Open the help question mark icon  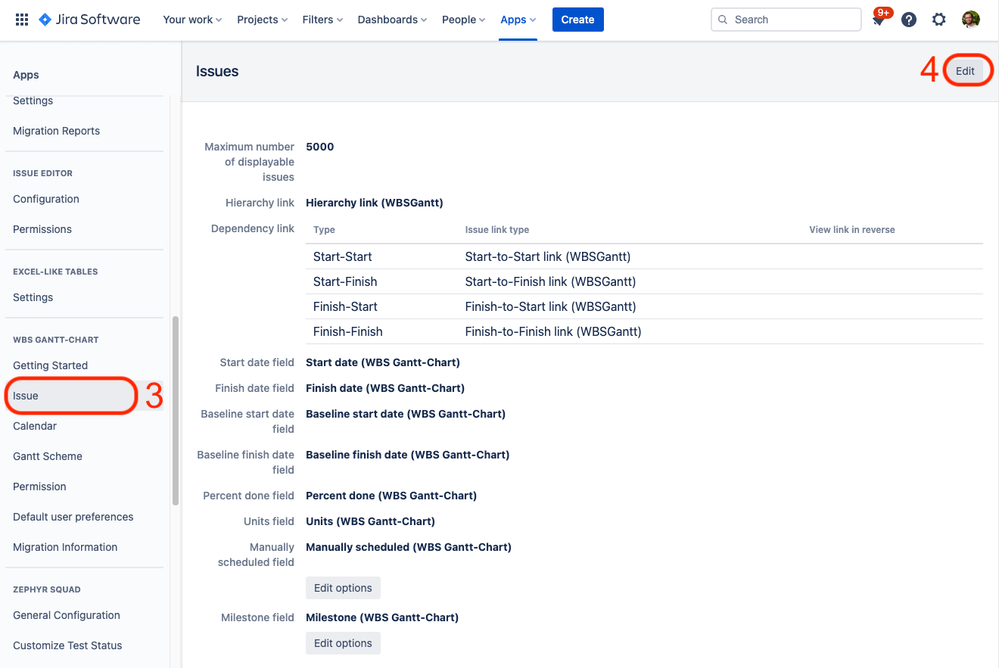[909, 20]
